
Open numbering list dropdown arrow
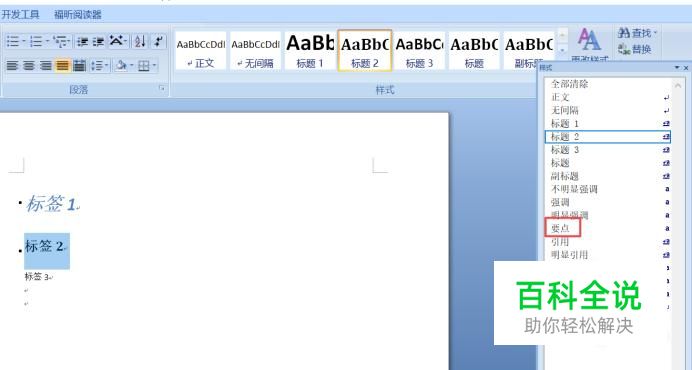(47, 42)
